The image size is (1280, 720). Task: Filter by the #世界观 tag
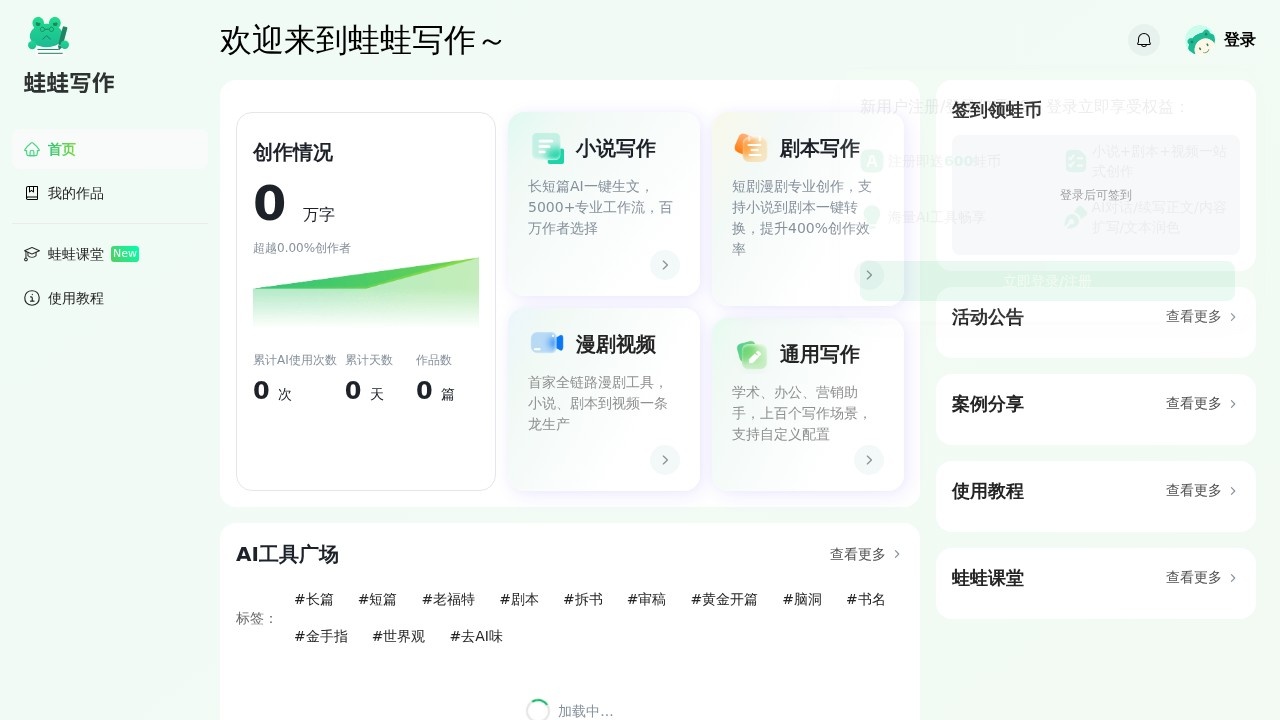[398, 636]
